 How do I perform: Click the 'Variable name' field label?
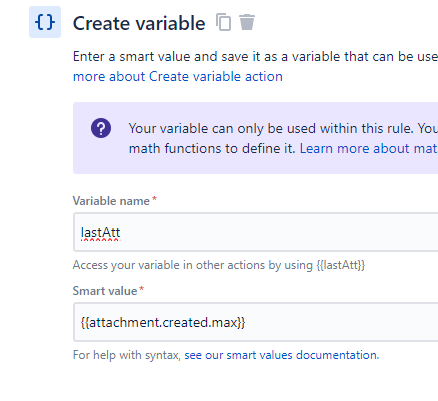click(111, 201)
